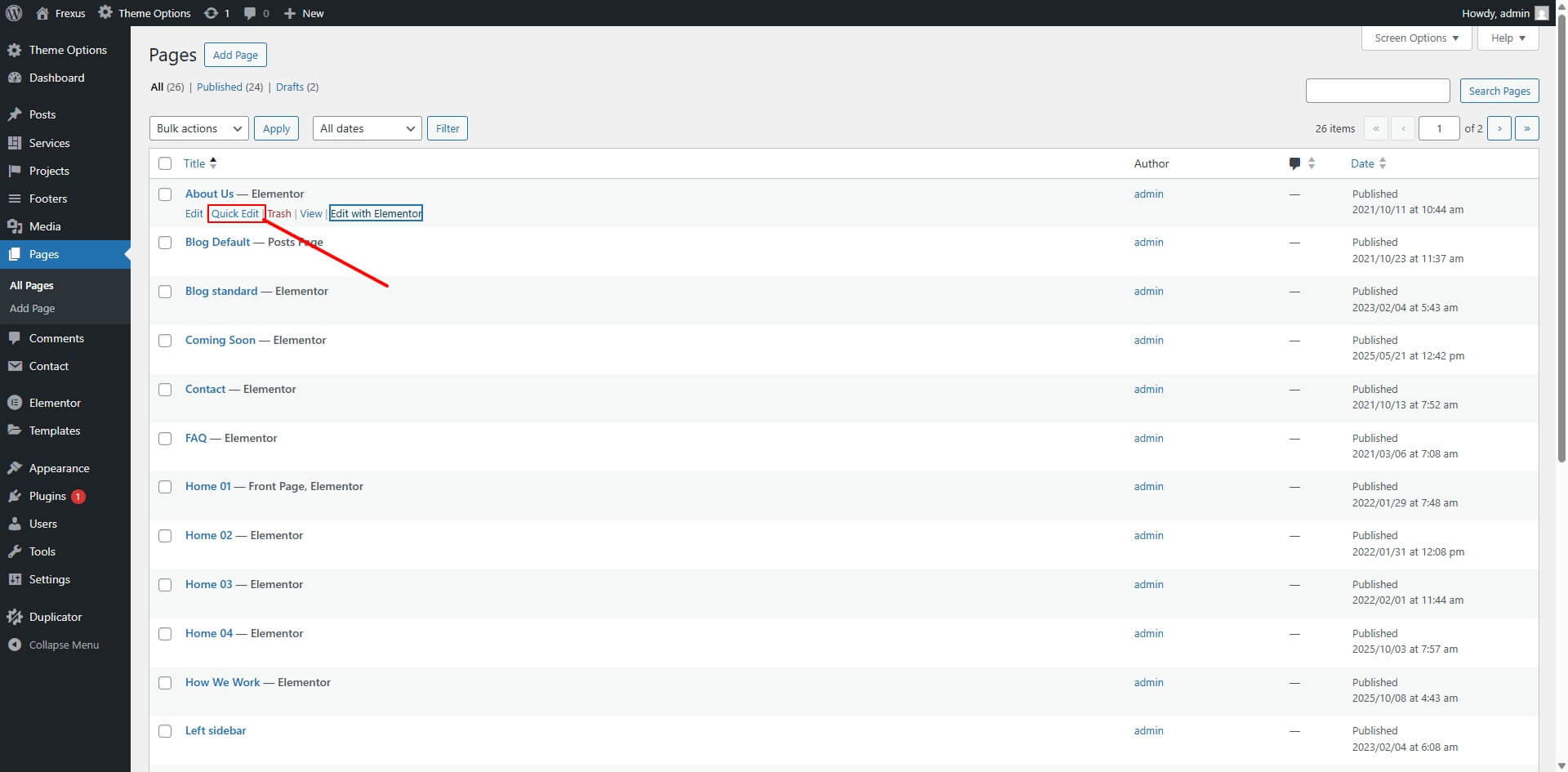Image resolution: width=1568 pixels, height=772 pixels.
Task: Click the Add Page button
Action: point(235,55)
